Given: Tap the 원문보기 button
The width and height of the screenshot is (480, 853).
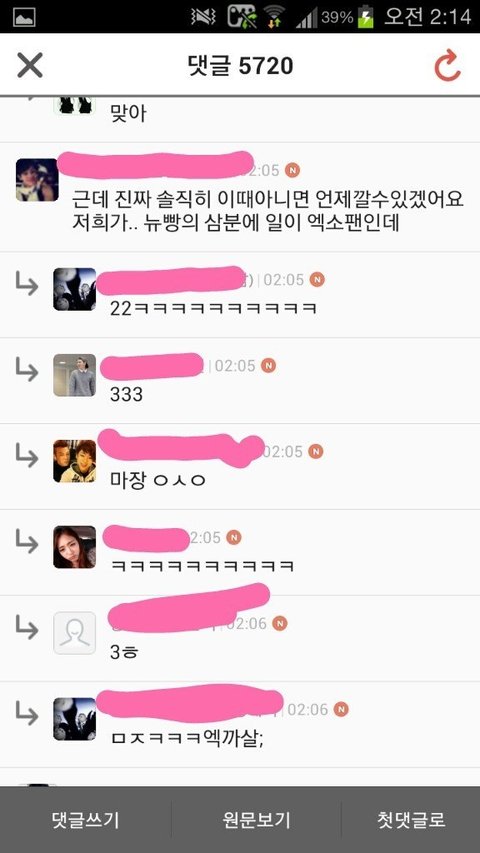Looking at the screenshot, I should click(x=256, y=819).
